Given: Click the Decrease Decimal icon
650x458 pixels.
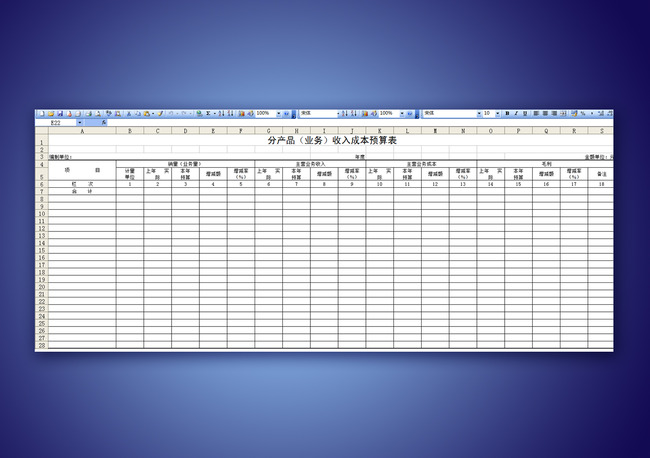Looking at the screenshot, I should coord(609,114).
